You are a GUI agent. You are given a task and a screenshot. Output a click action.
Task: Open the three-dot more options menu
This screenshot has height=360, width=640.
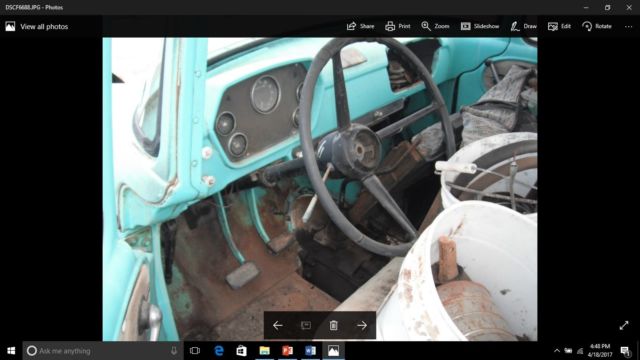628,27
